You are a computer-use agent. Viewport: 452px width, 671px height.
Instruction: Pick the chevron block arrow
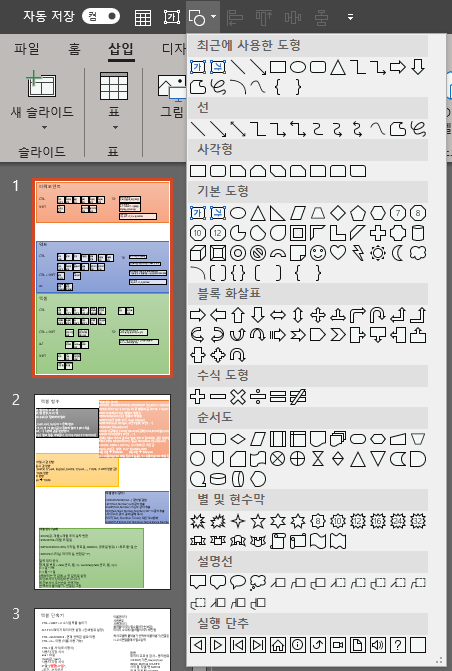(338, 335)
